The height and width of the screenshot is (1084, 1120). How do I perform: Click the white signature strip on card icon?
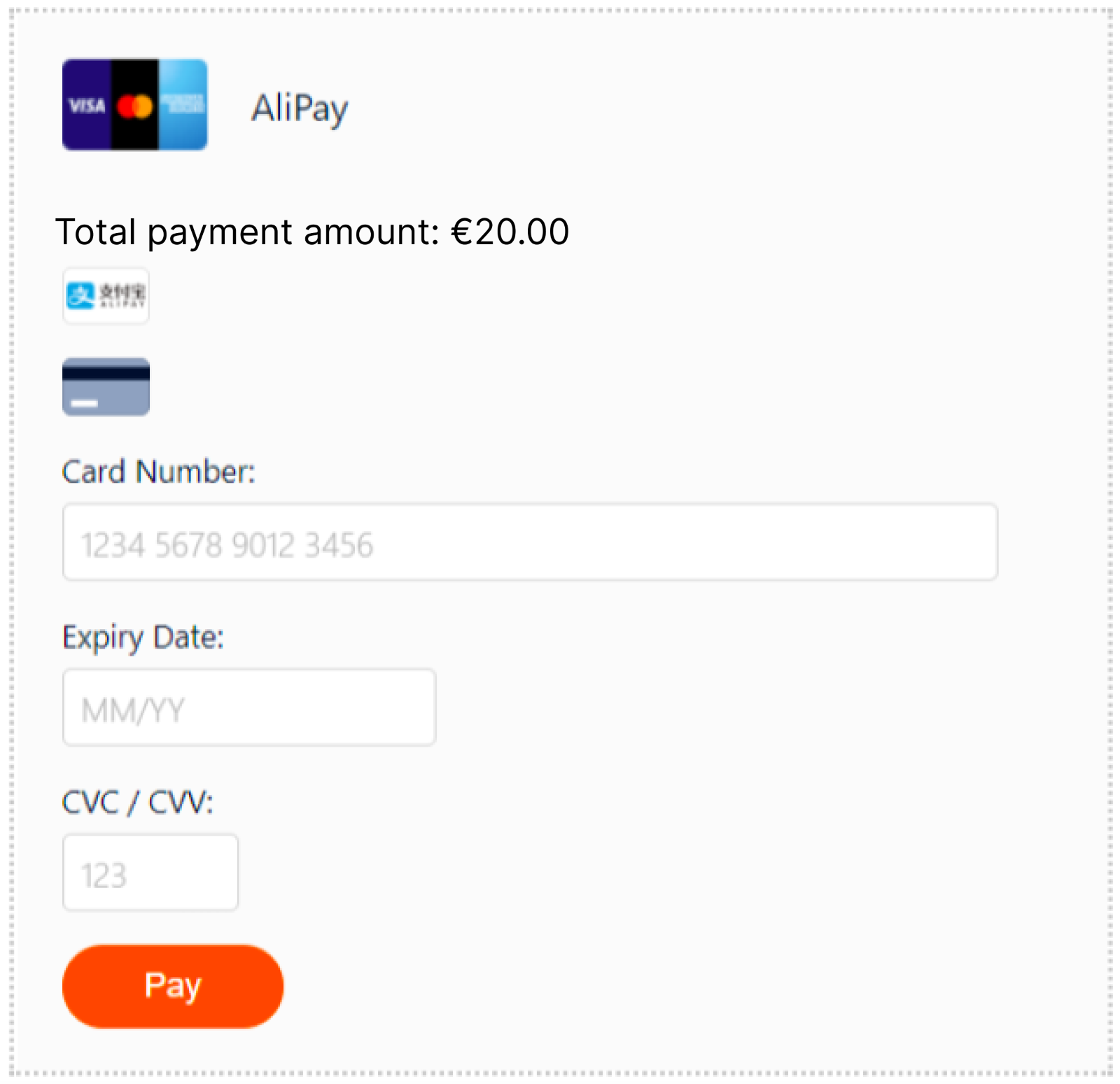point(83,402)
